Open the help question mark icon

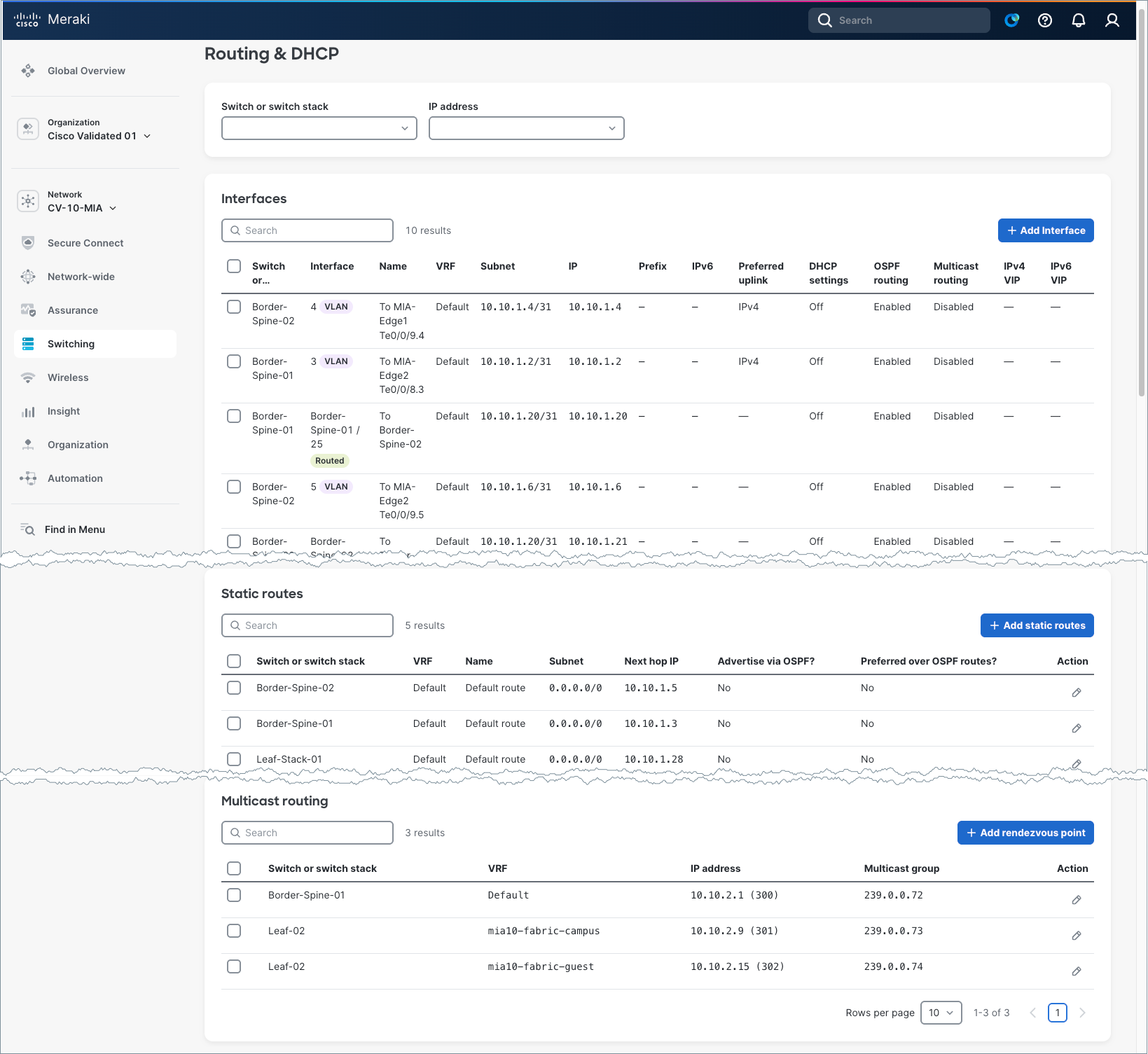point(1045,20)
